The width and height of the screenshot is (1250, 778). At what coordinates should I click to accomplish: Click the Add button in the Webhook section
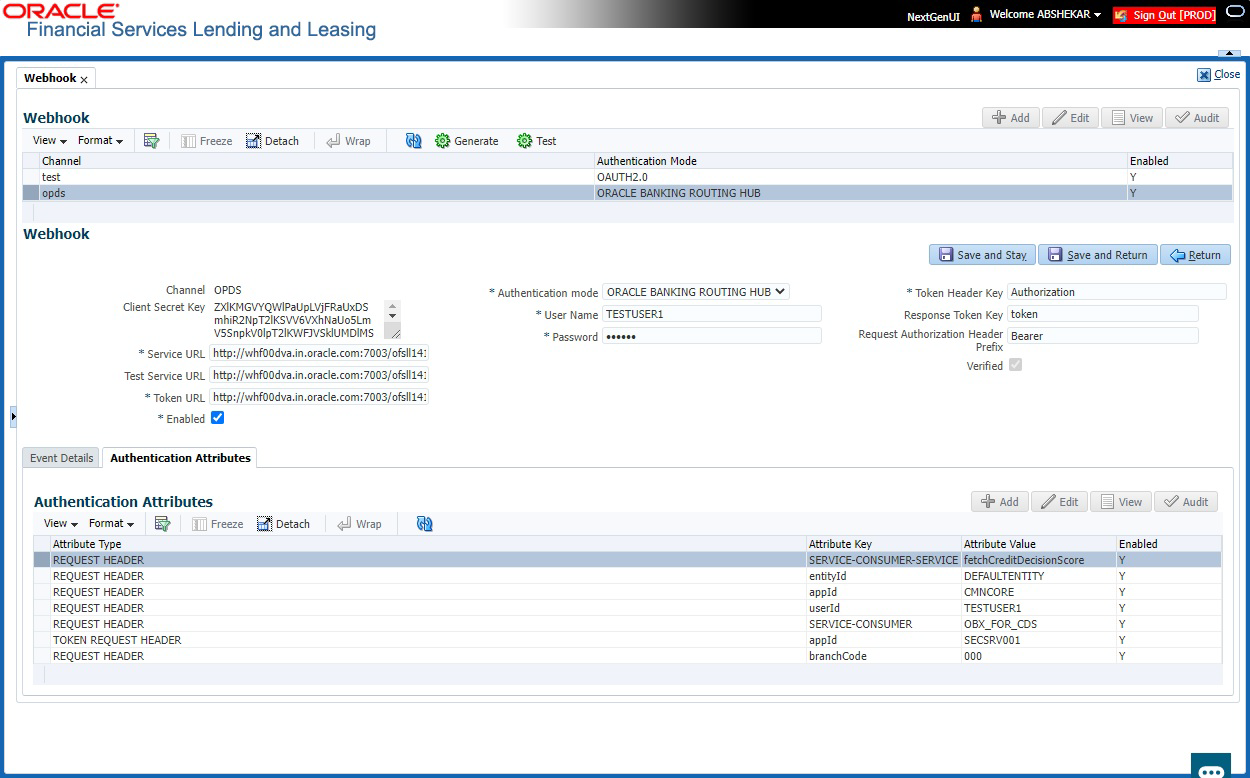(1011, 118)
